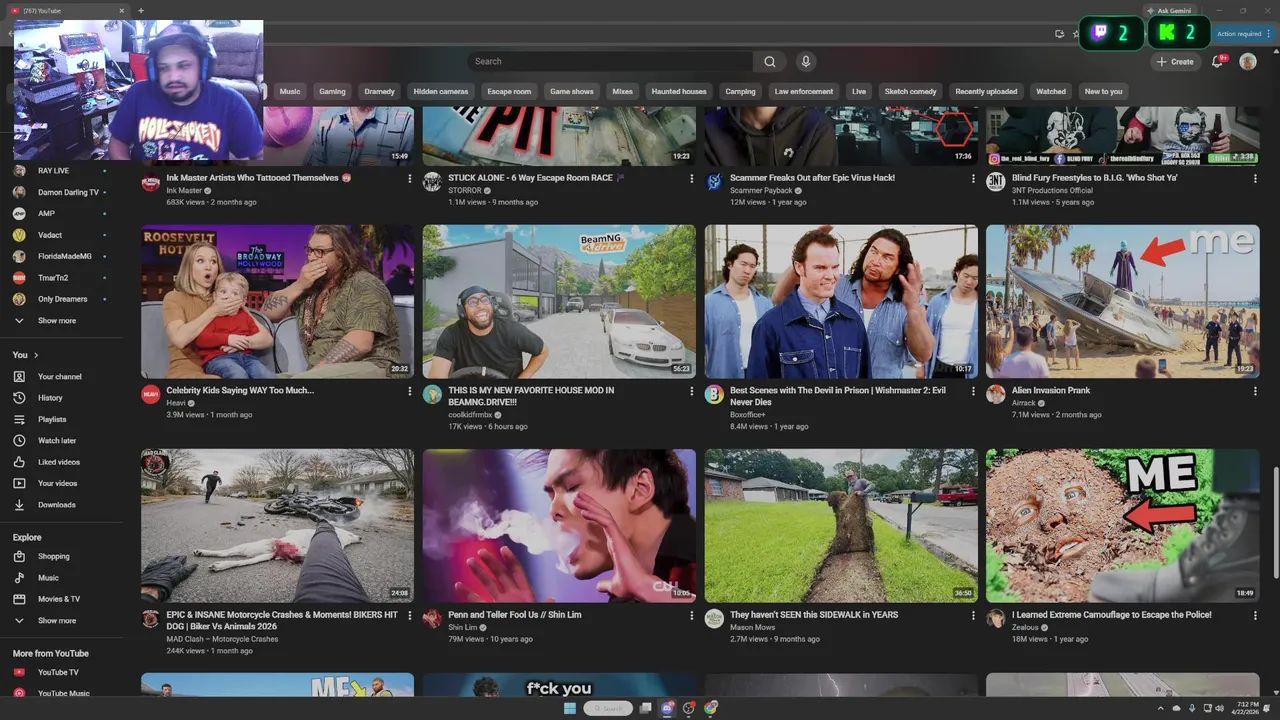
Task: Select the Recently uploaded chip
Action: (x=986, y=91)
